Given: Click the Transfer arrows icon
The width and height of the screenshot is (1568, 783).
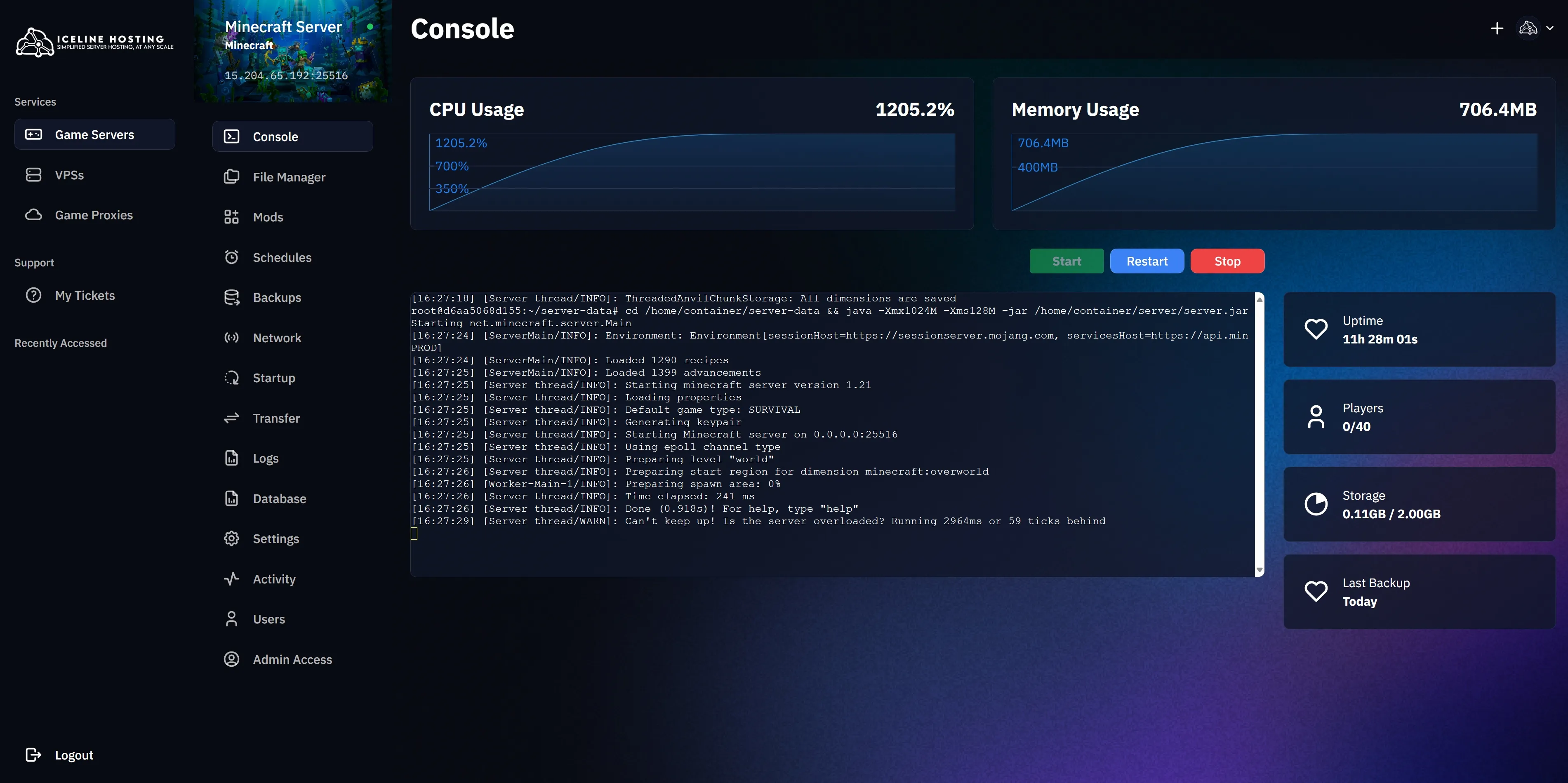Looking at the screenshot, I should pos(231,418).
